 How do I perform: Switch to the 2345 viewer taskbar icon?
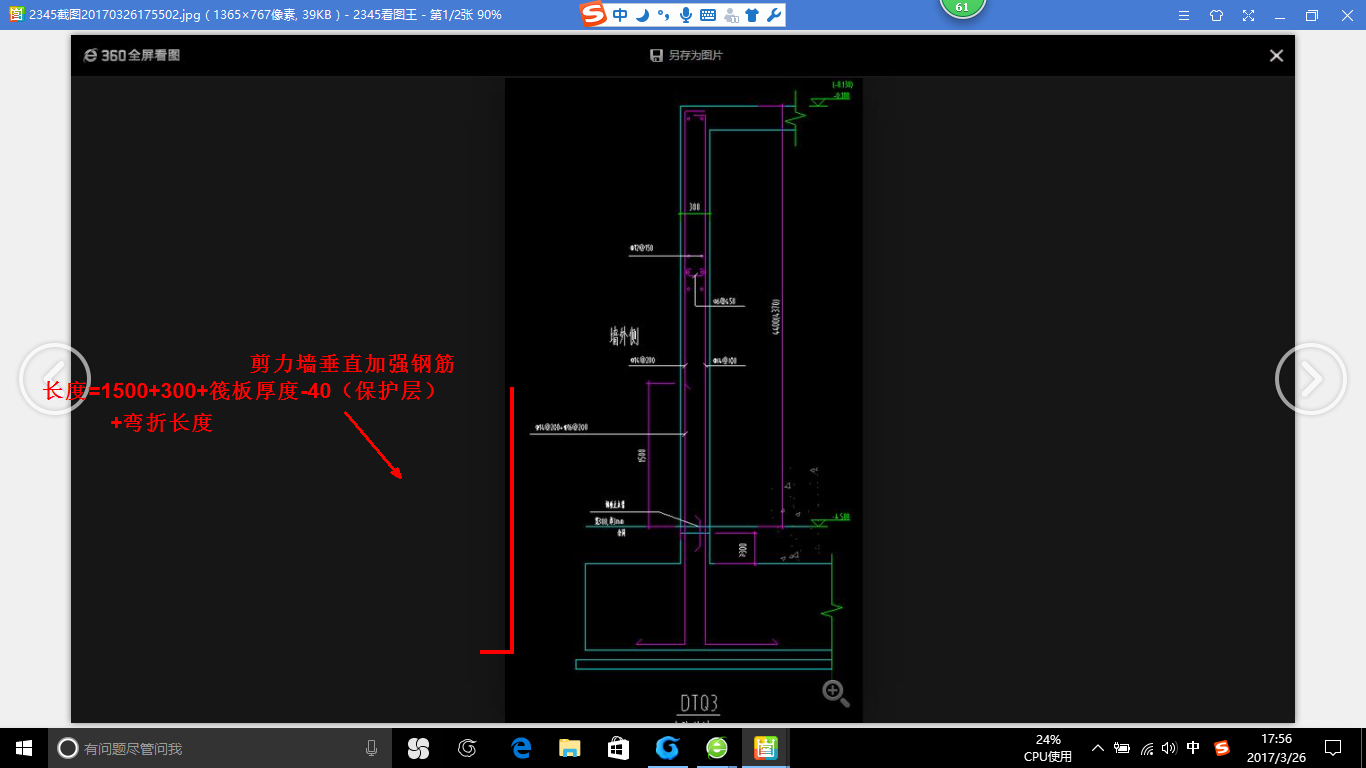click(766, 748)
